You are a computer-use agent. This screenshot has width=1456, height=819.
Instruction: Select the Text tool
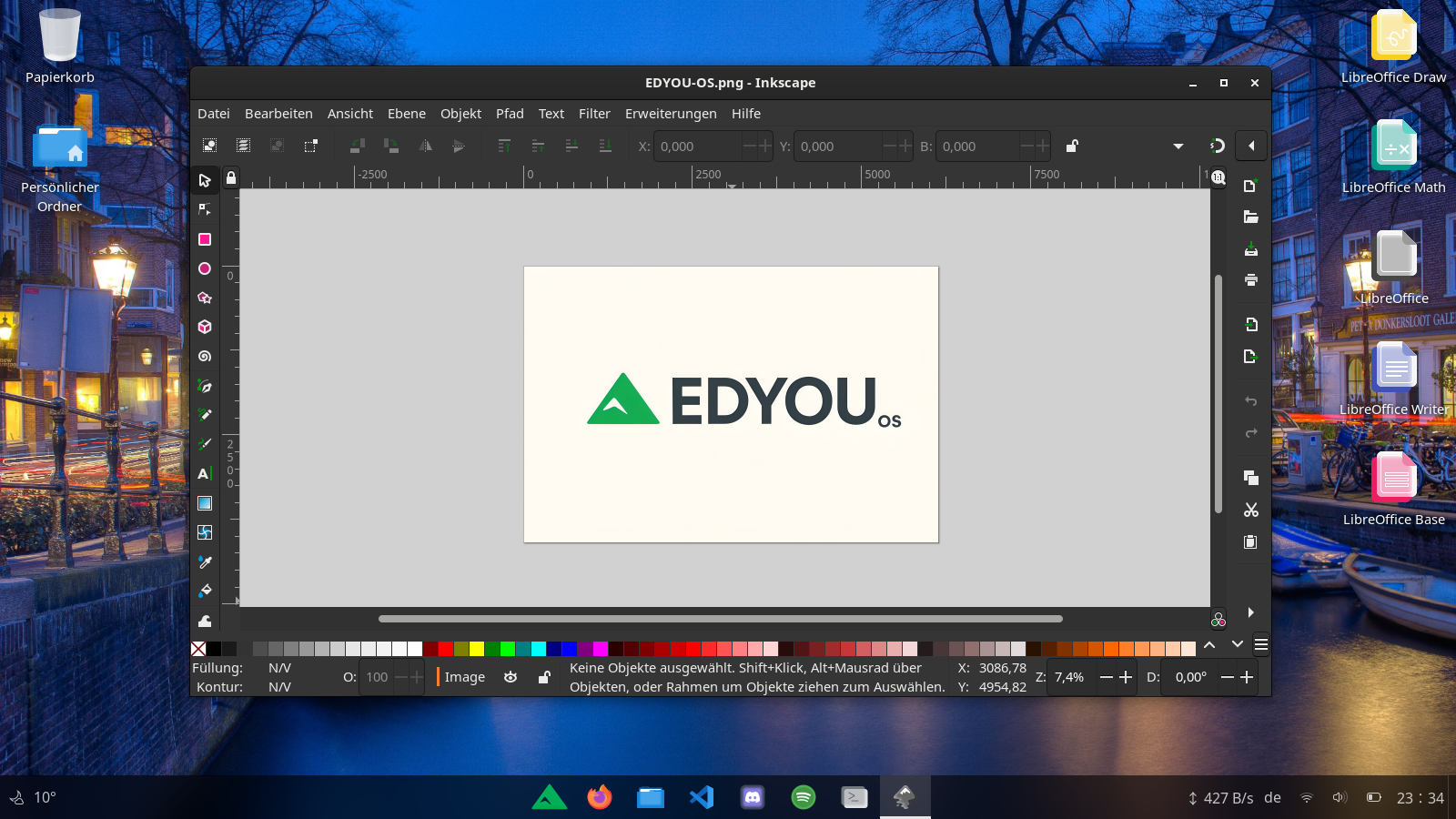(205, 473)
